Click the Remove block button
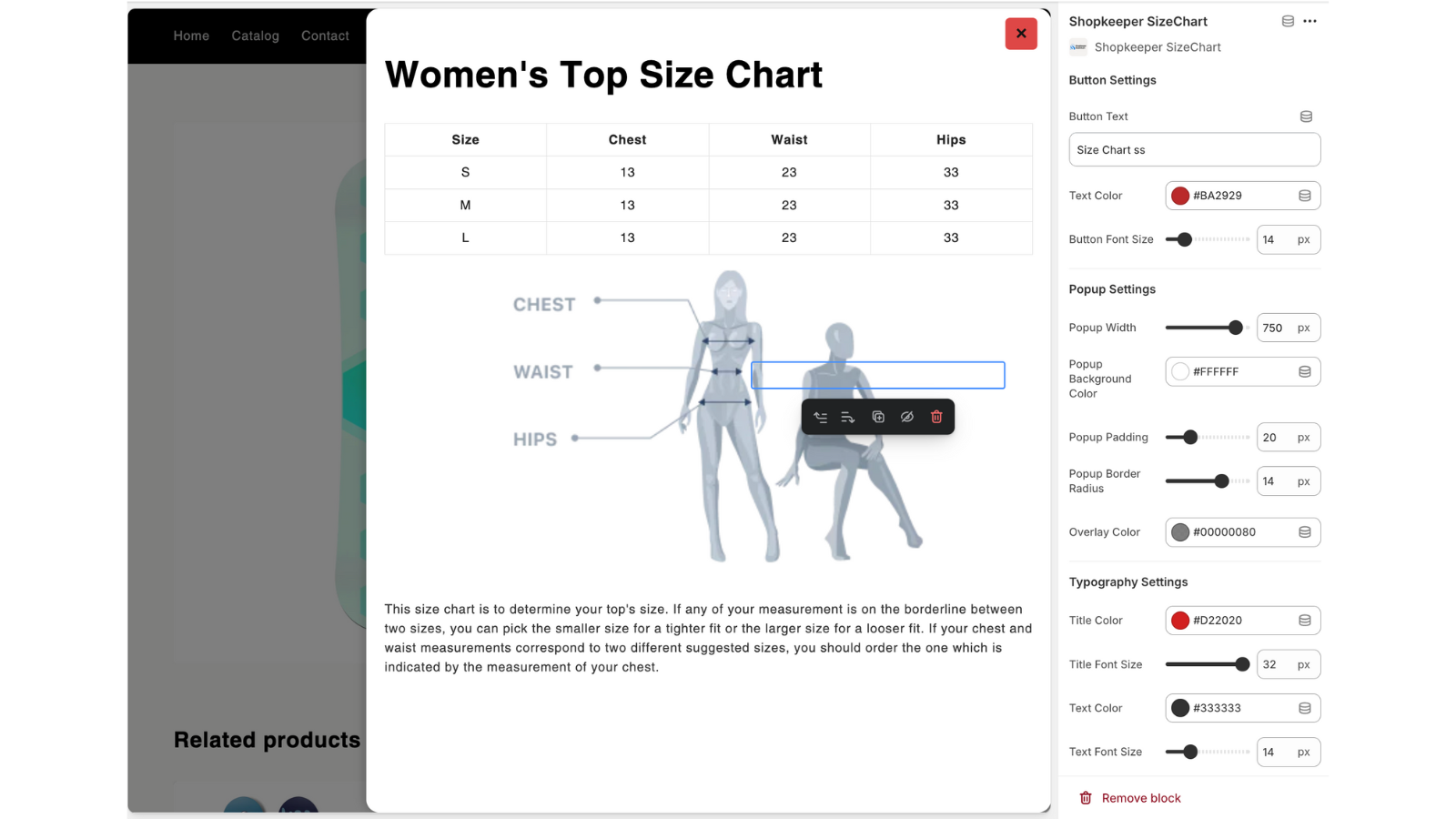Screen dimensions: 1456x819 coord(1129,797)
